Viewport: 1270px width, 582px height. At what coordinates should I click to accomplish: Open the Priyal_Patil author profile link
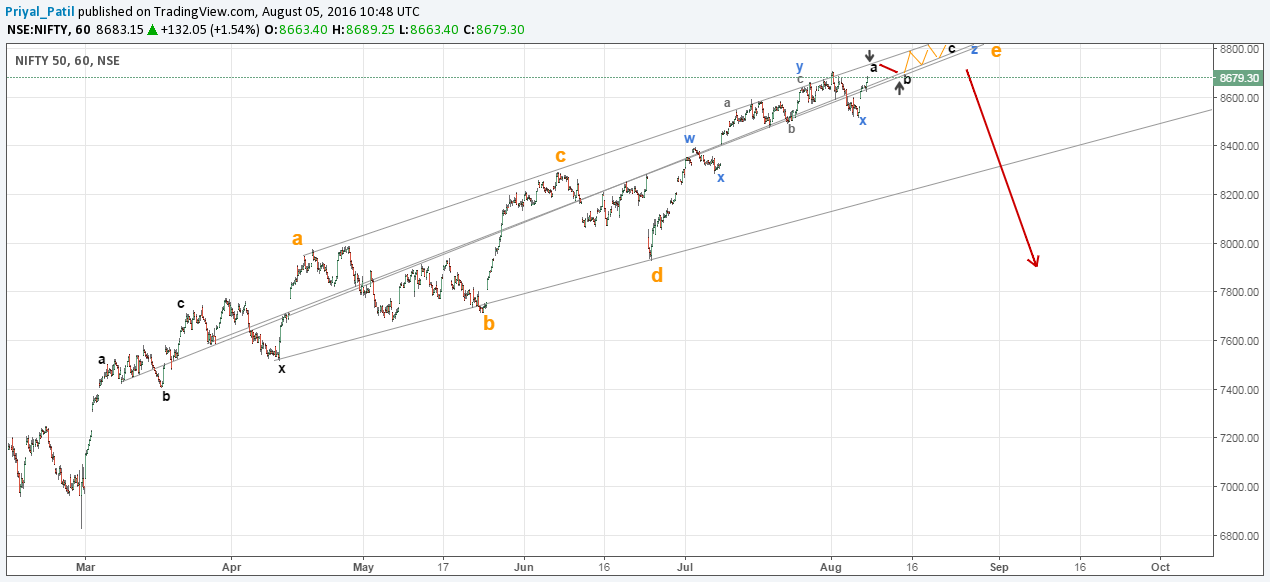[x=40, y=11]
